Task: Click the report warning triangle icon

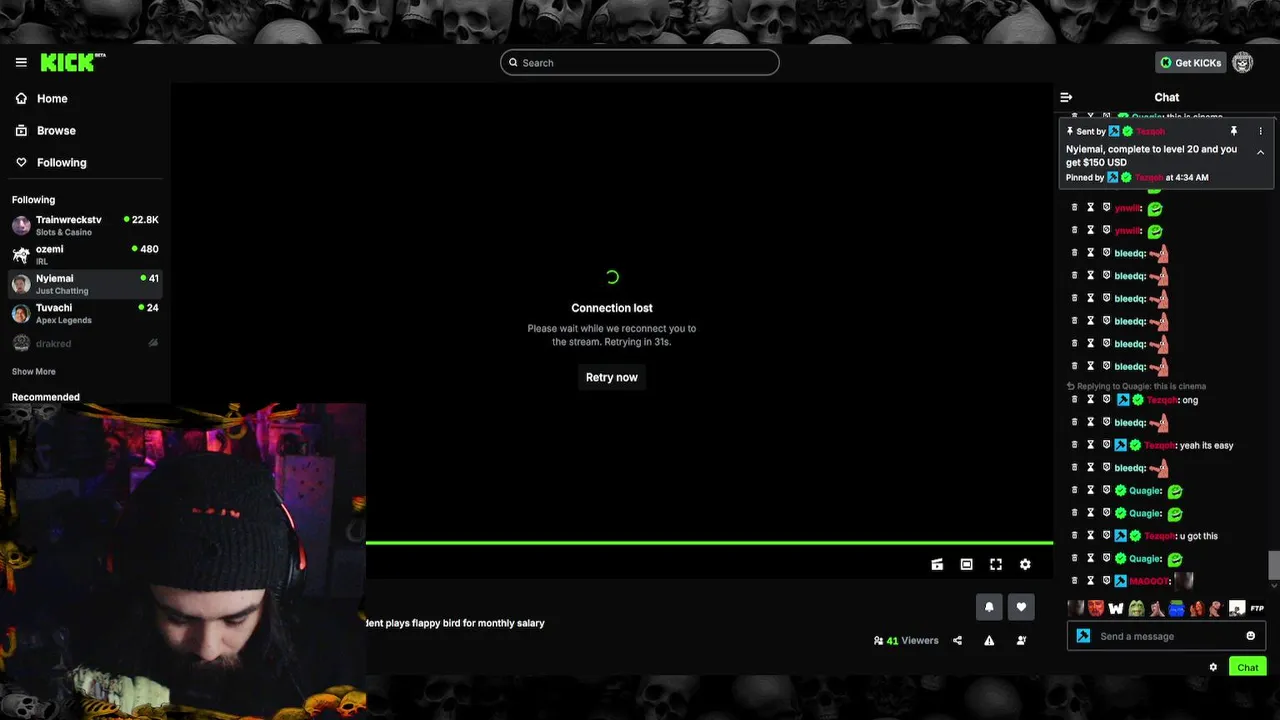Action: [x=989, y=640]
